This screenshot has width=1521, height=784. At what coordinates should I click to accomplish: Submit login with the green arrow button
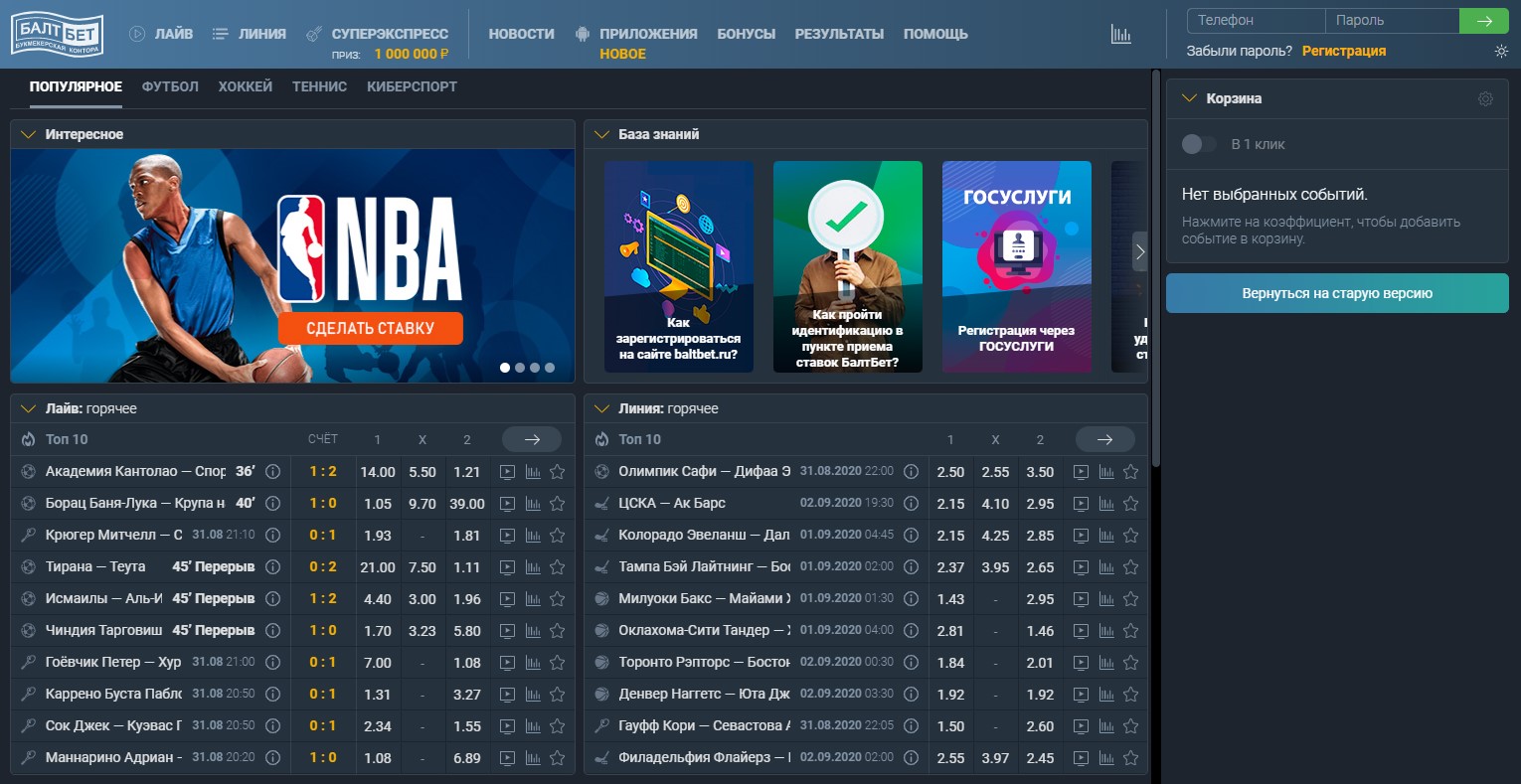[1484, 21]
